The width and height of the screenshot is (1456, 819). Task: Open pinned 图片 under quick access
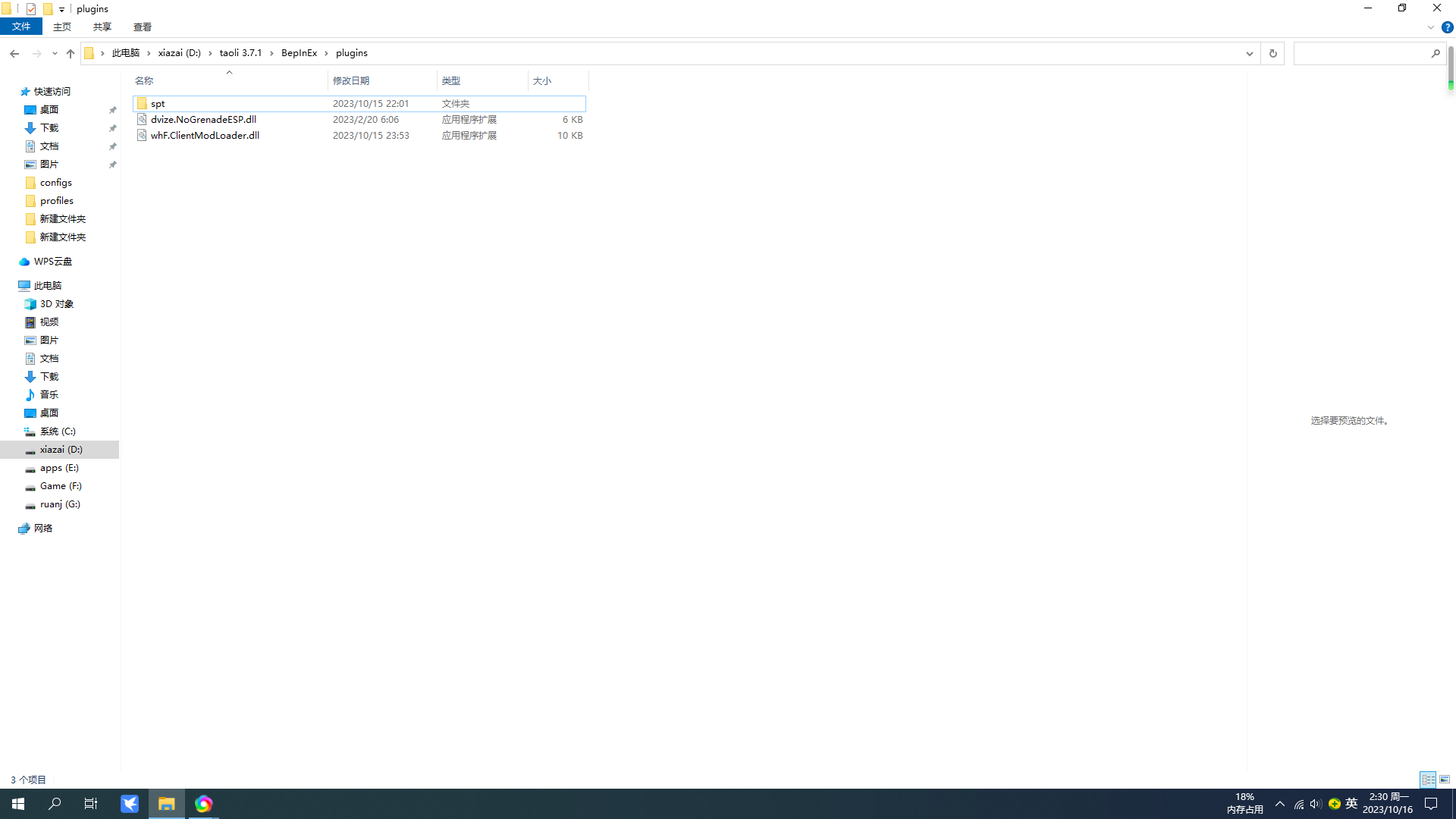coord(49,164)
